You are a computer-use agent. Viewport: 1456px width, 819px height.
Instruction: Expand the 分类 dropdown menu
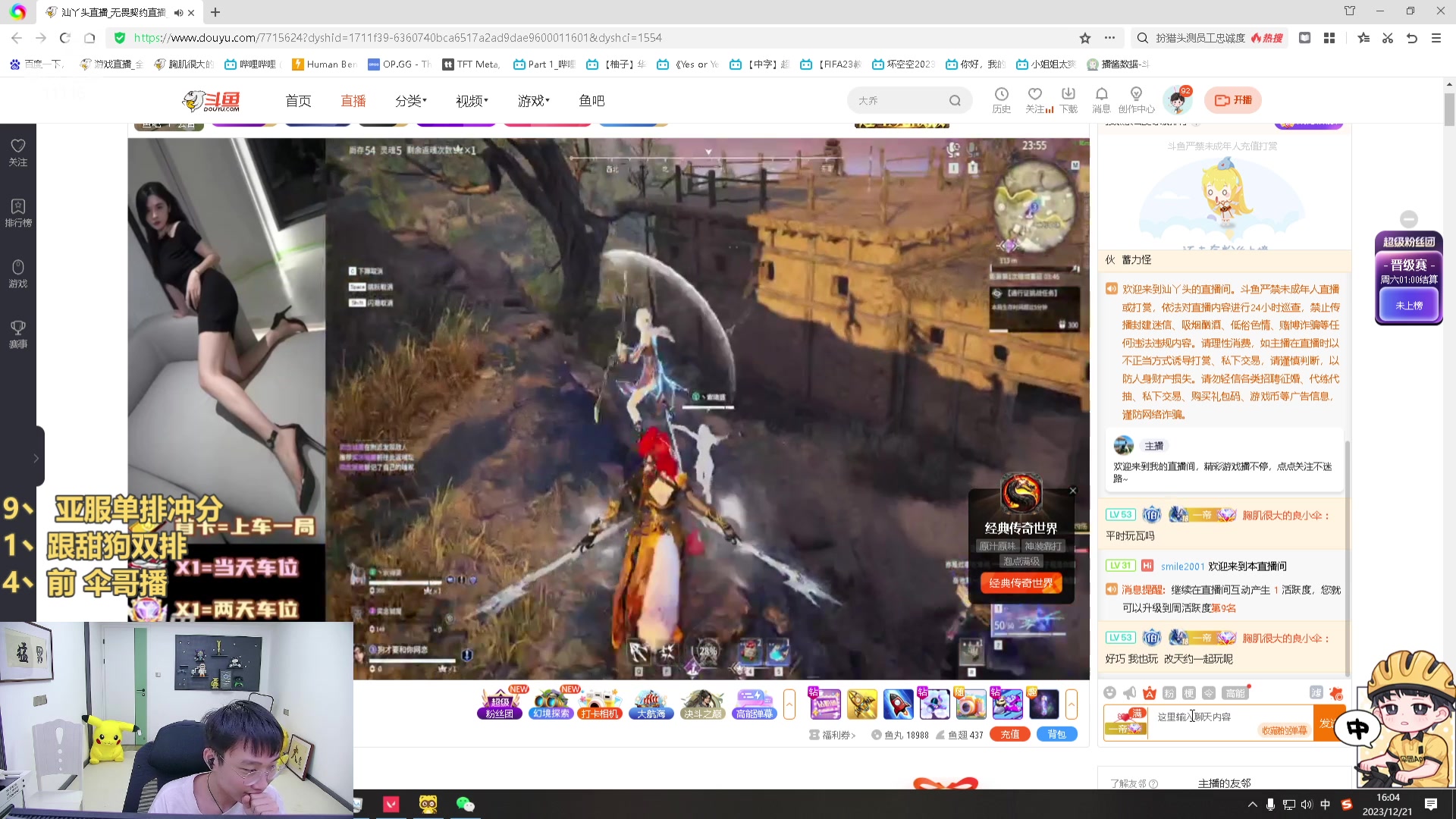(x=411, y=101)
